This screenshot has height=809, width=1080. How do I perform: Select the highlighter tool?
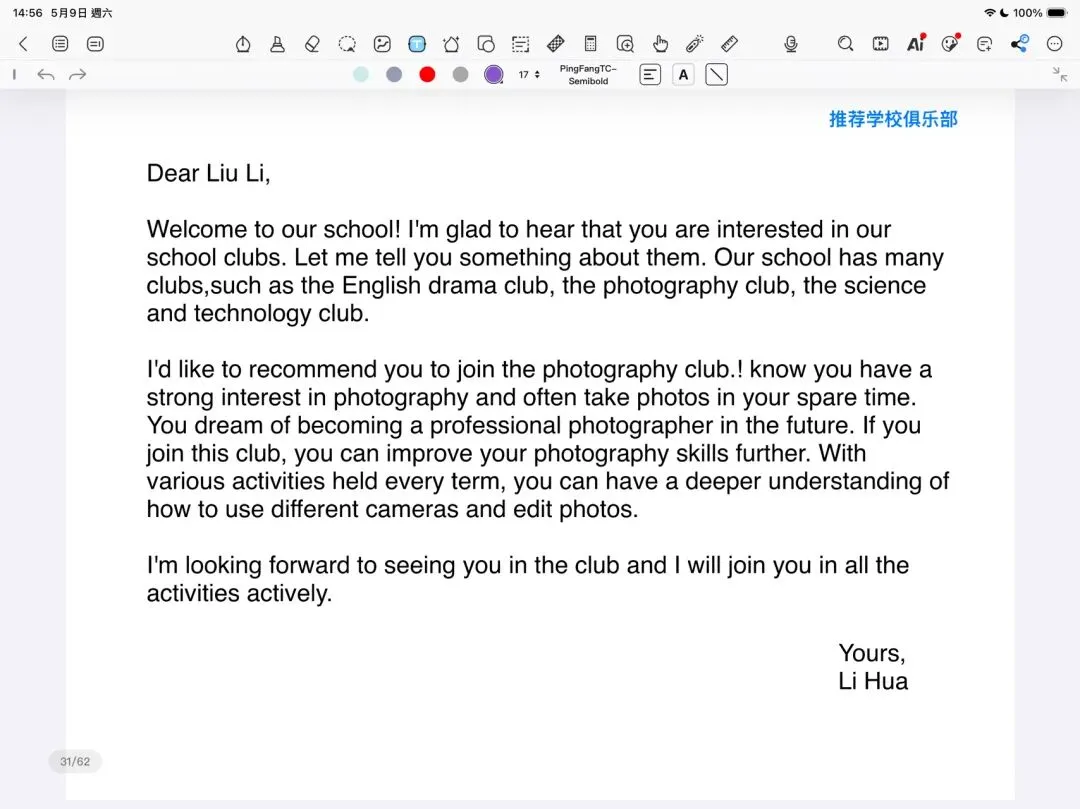point(278,44)
